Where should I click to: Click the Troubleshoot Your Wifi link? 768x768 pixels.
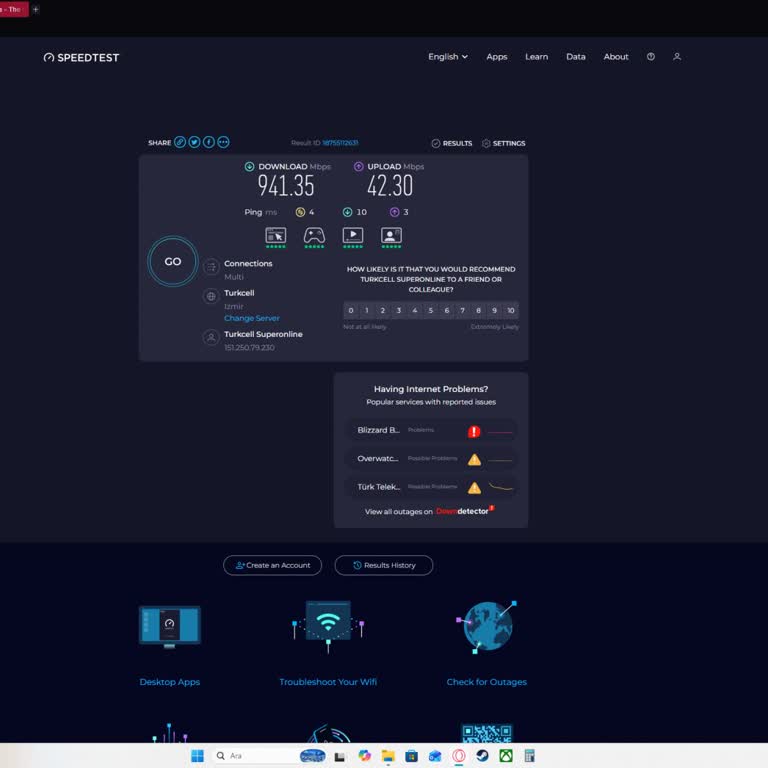328,682
